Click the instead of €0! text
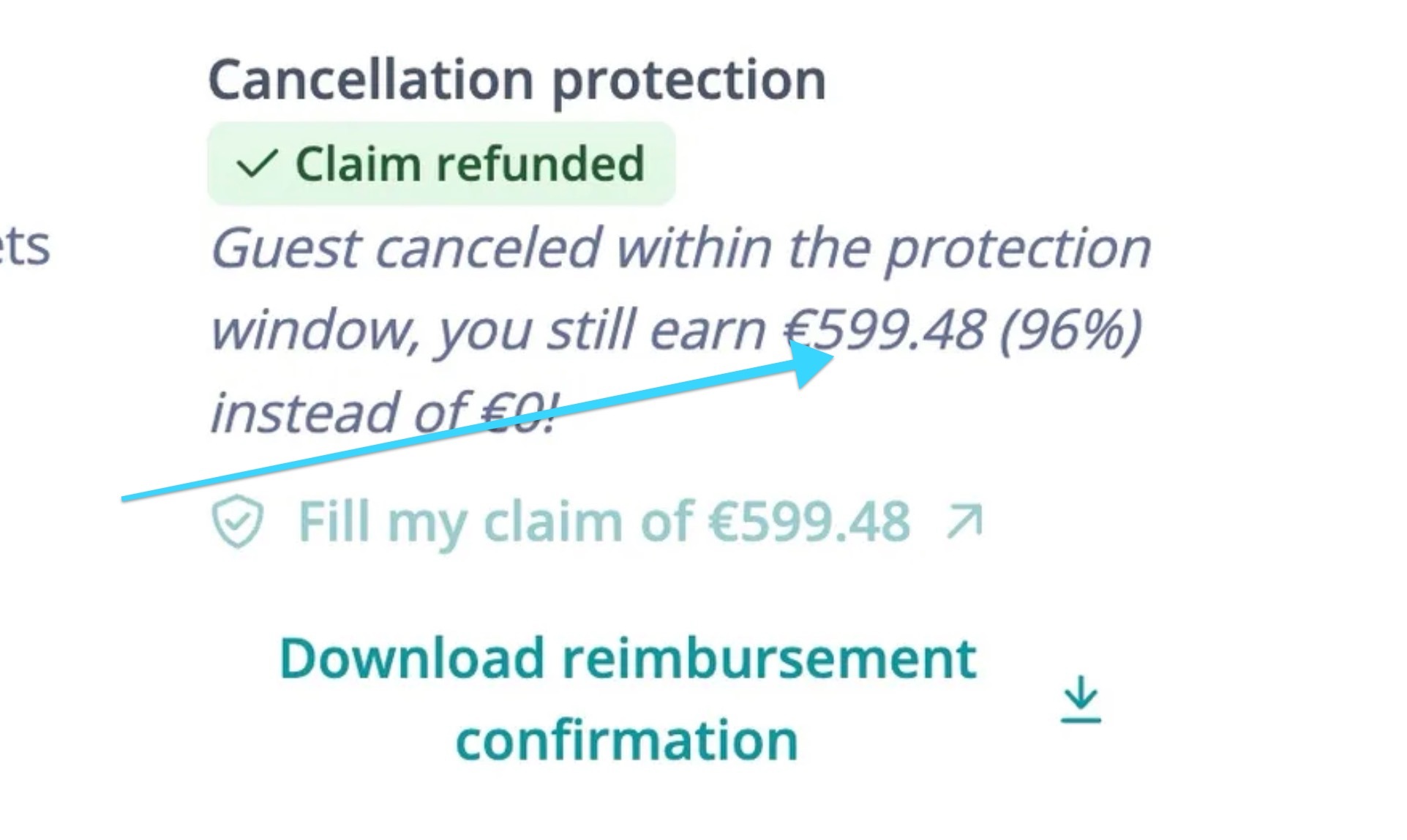Screen dimensions: 1407x840 pyautogui.click(x=383, y=412)
